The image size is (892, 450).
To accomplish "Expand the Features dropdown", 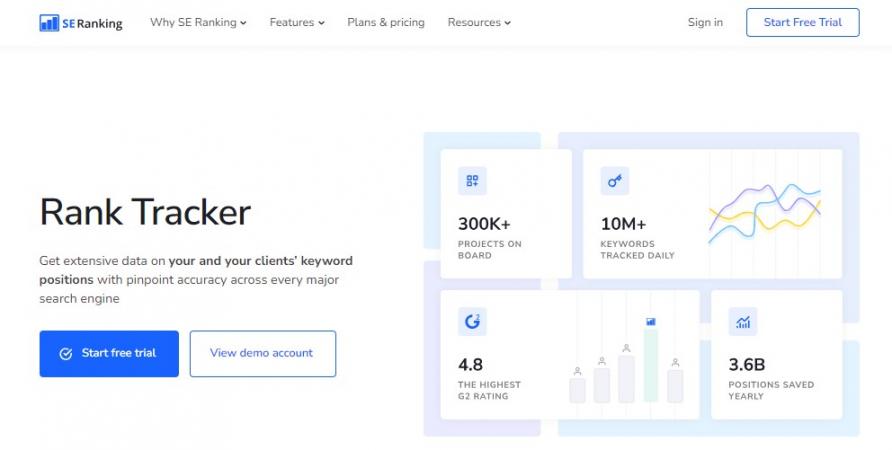I will click(297, 22).
